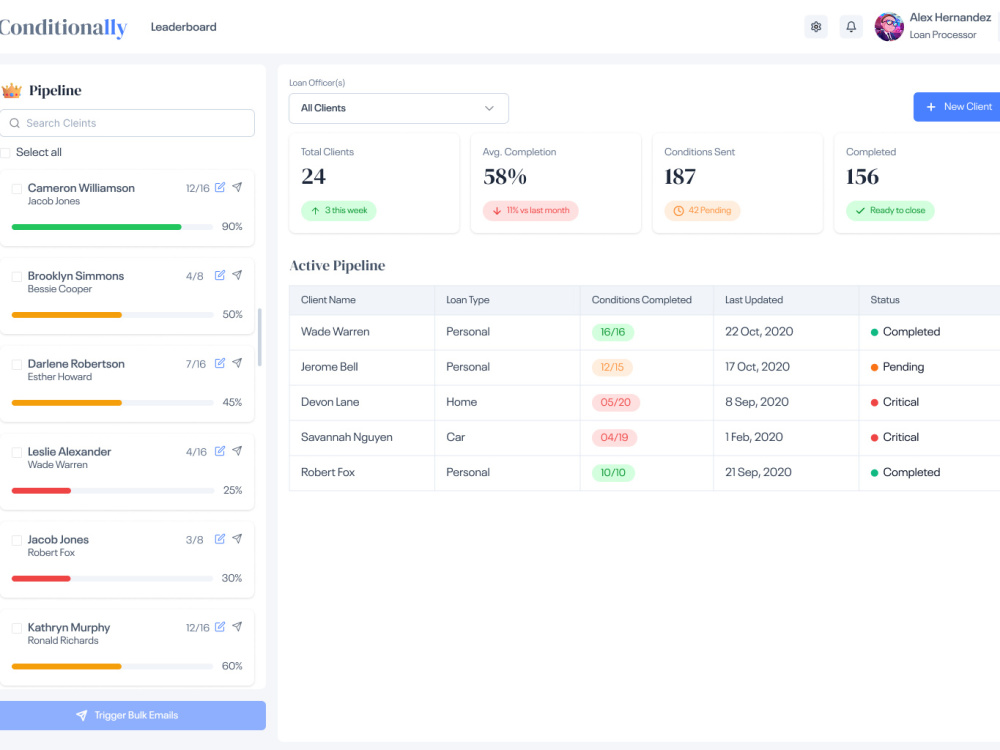The height and width of the screenshot is (750, 1000).
Task: Send email to Darlene Robertson
Action: pyautogui.click(x=237, y=364)
